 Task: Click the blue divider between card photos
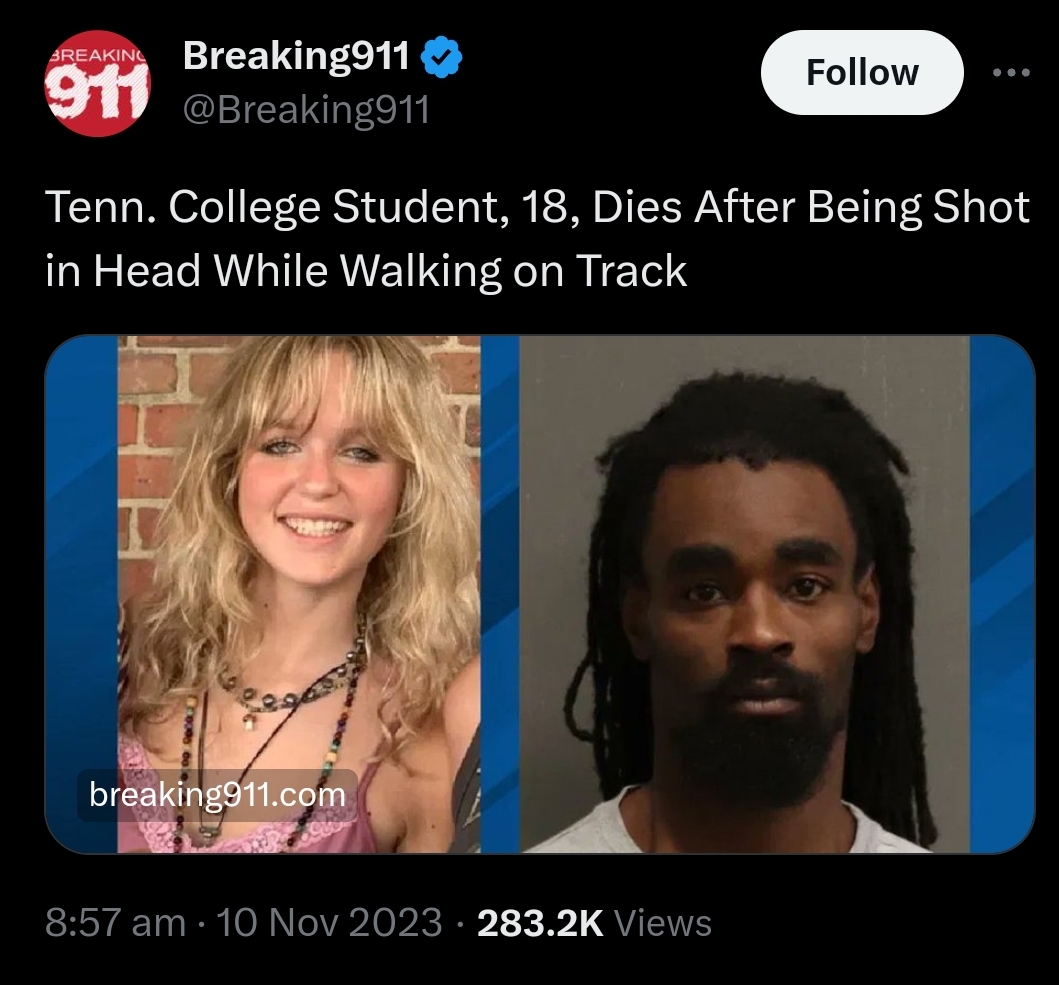coord(500,594)
